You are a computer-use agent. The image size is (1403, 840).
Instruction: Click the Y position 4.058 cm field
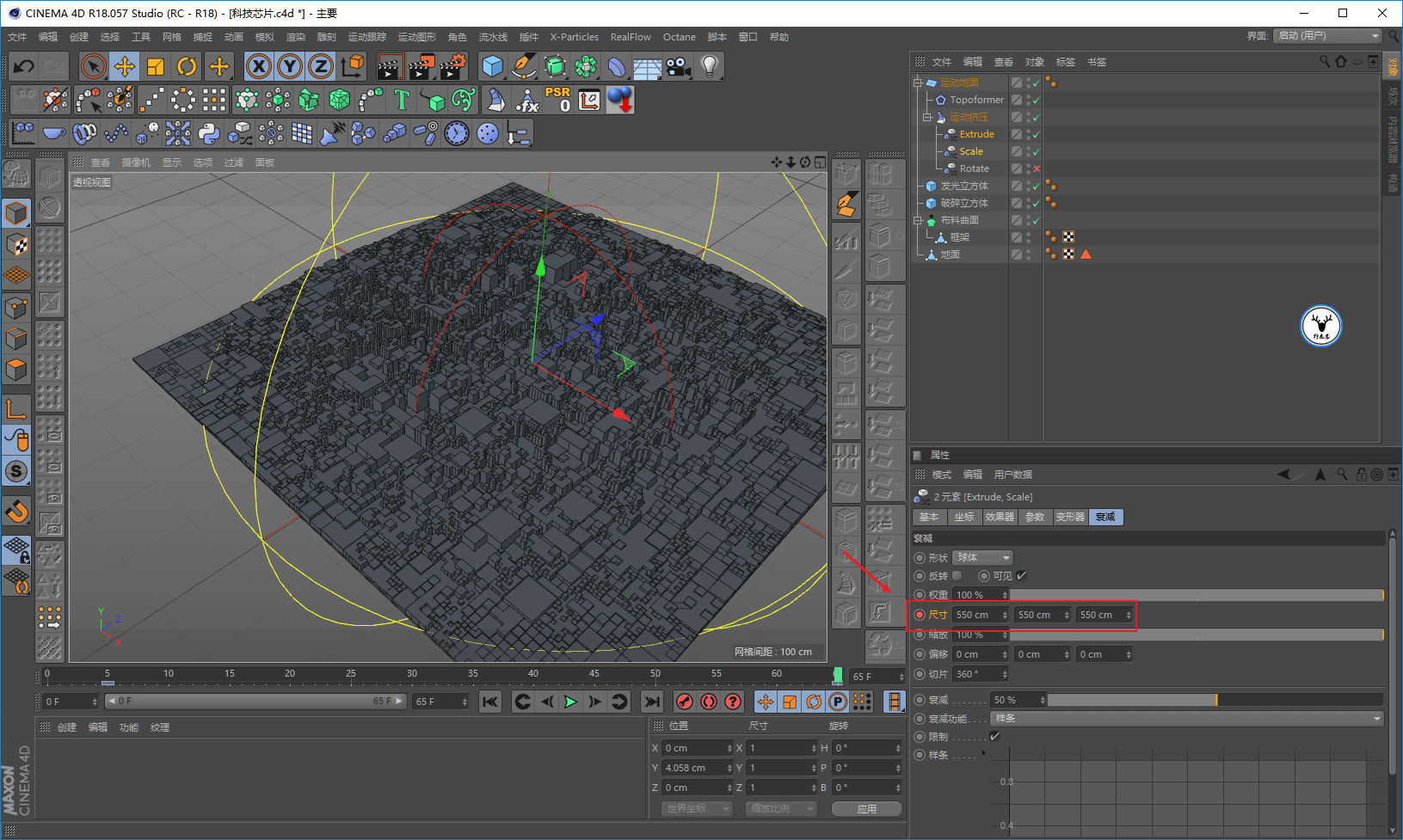pyautogui.click(x=698, y=768)
